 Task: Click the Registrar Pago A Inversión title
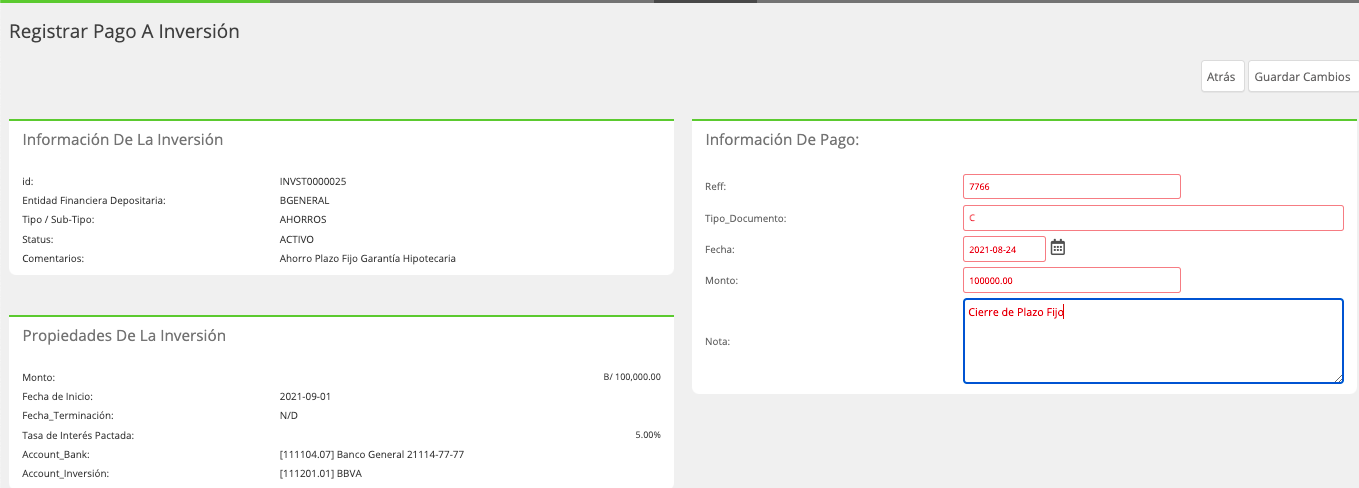click(x=125, y=31)
